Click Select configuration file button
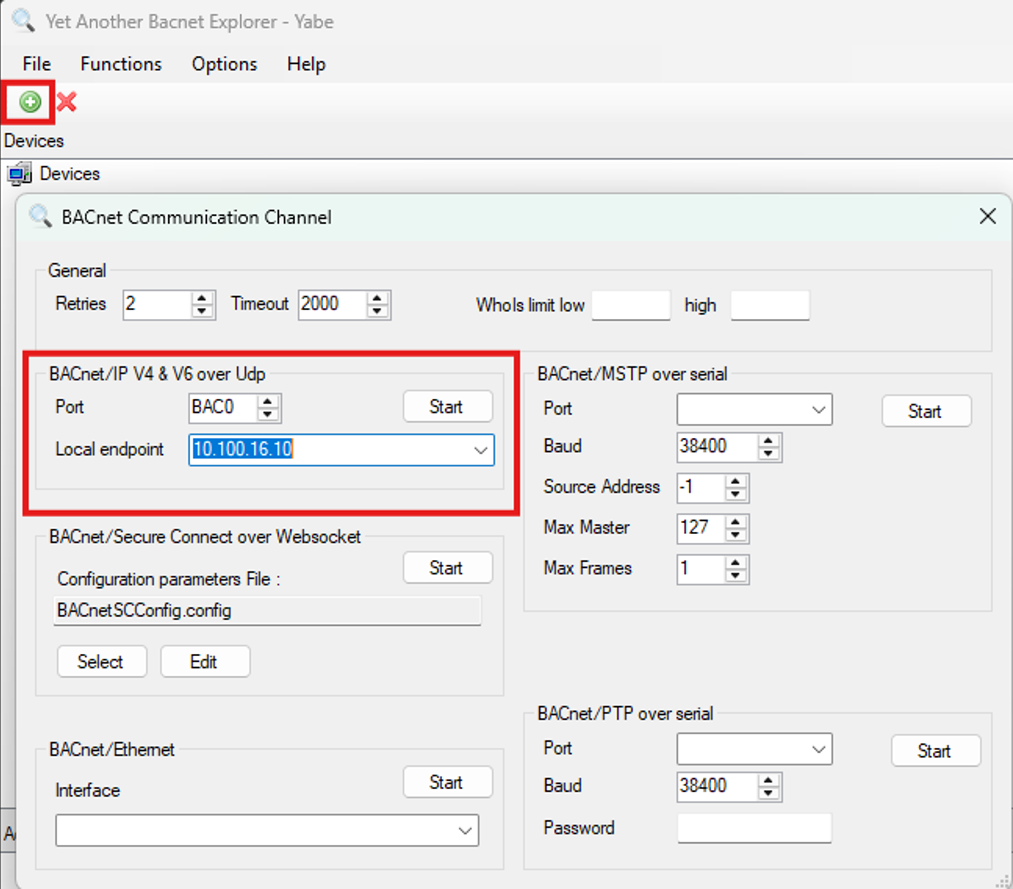1013x889 pixels. (x=101, y=661)
